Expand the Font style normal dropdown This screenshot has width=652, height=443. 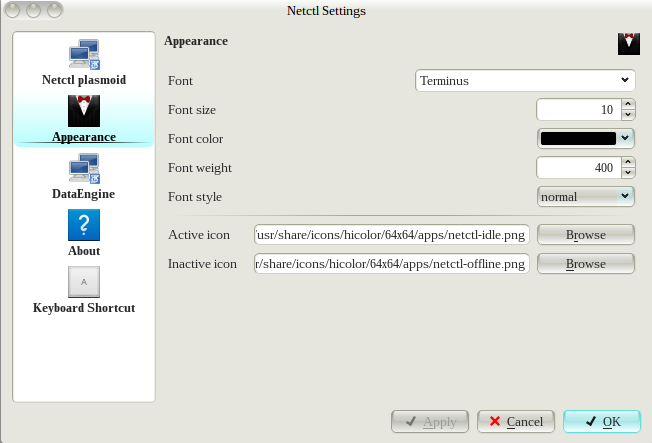click(586, 196)
